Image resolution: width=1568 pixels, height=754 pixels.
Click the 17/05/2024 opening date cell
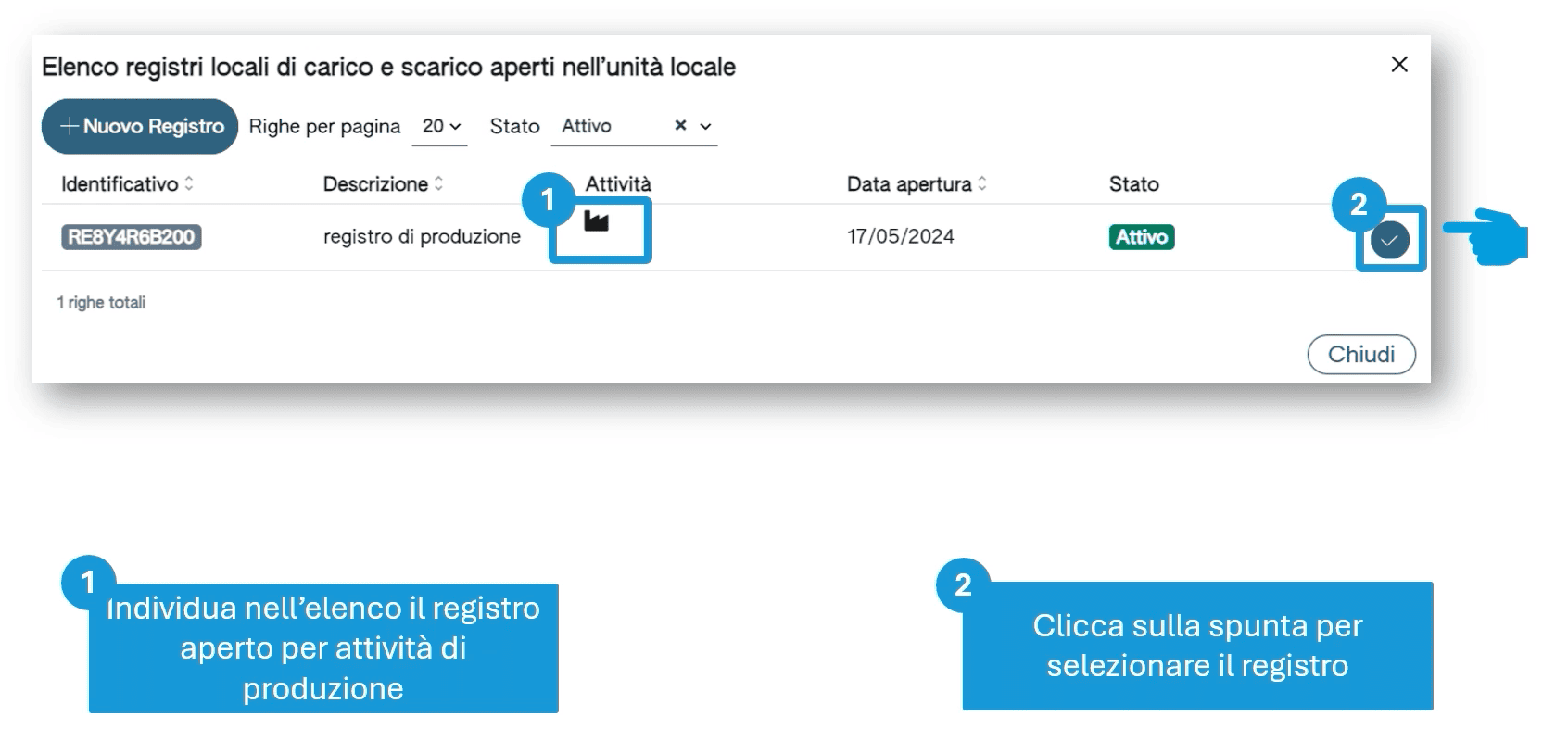900,236
